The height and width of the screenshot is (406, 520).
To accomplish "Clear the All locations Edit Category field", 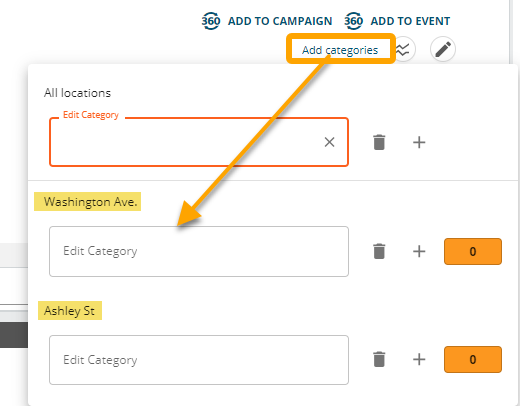I will 329,142.
